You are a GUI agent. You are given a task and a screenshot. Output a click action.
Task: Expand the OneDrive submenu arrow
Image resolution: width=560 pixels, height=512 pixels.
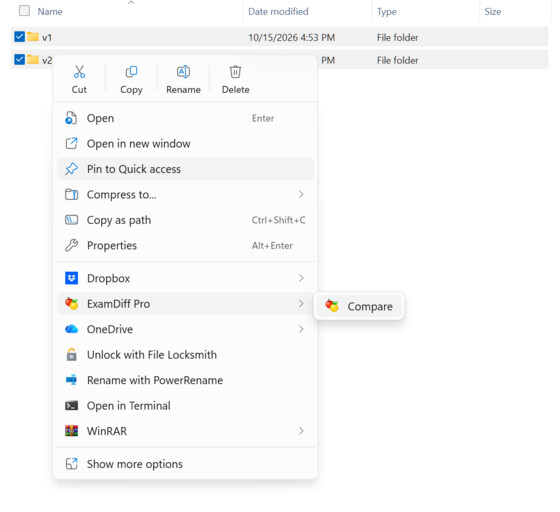pyautogui.click(x=301, y=329)
